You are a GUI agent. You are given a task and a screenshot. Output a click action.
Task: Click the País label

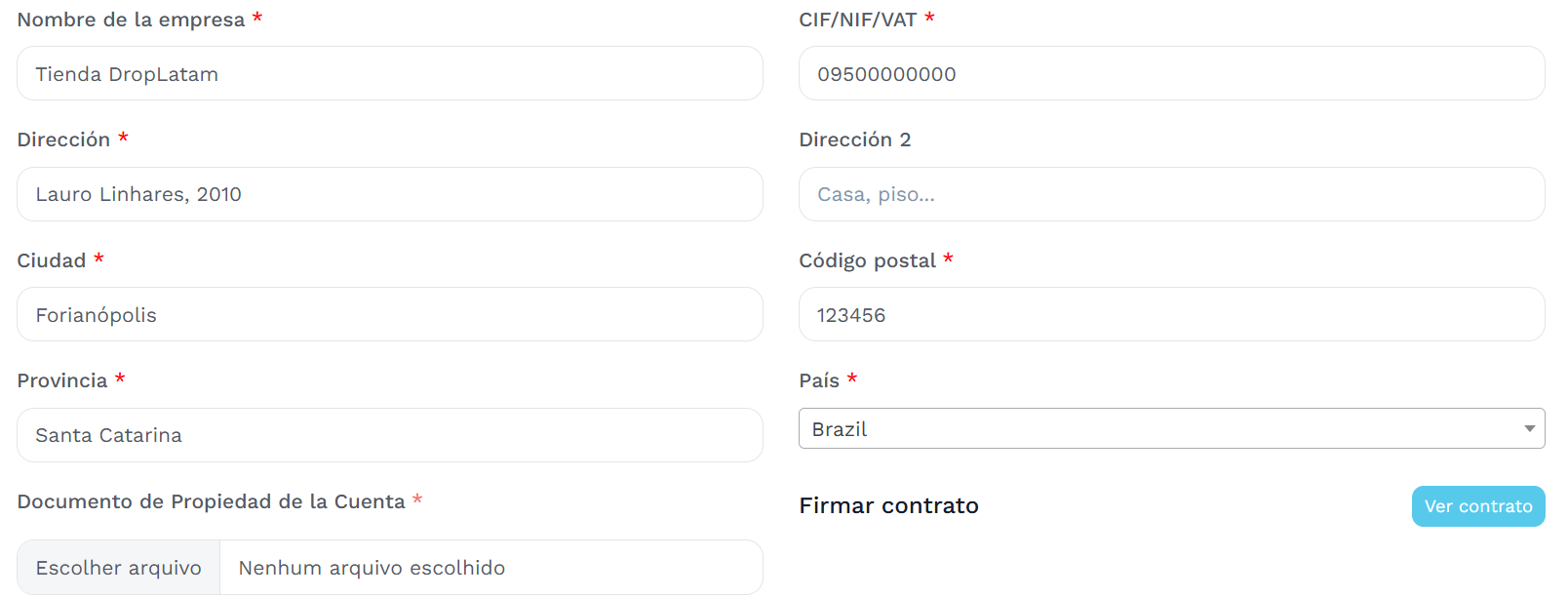click(x=819, y=380)
